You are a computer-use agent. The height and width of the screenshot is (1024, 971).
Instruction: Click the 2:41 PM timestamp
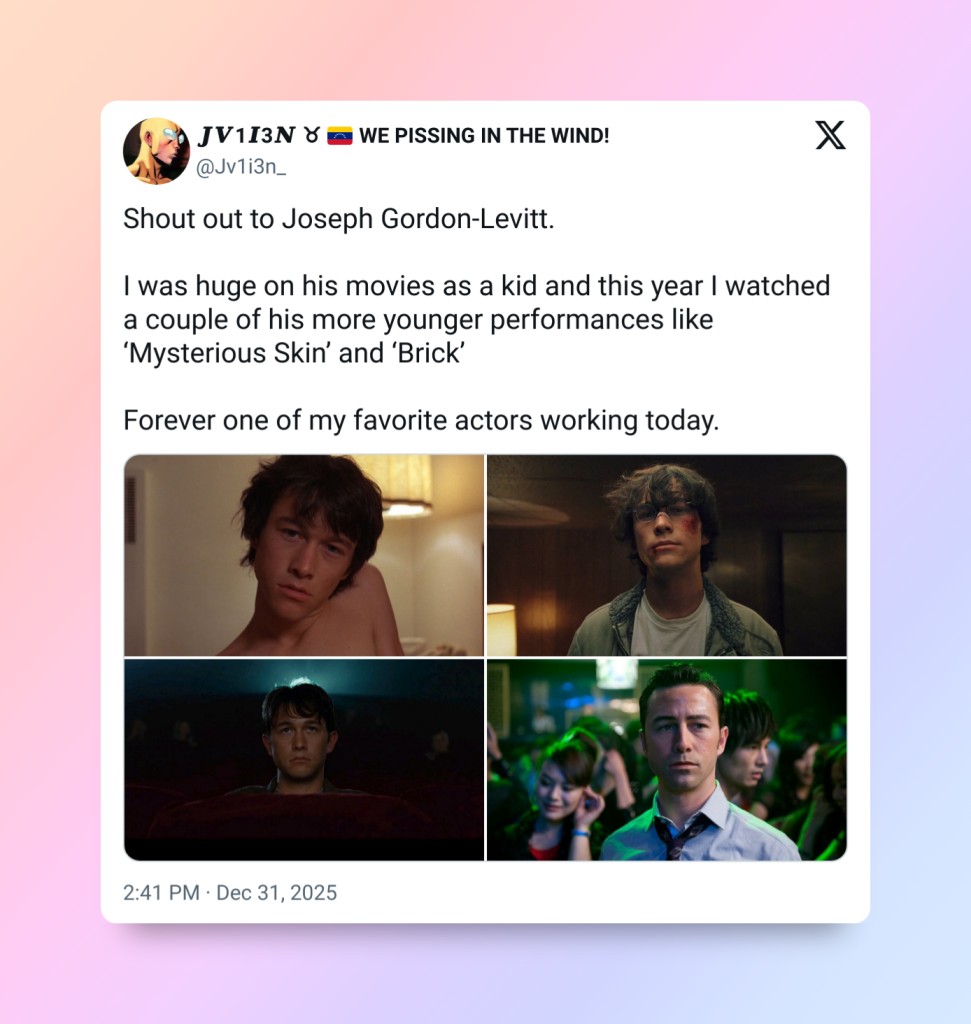click(161, 892)
